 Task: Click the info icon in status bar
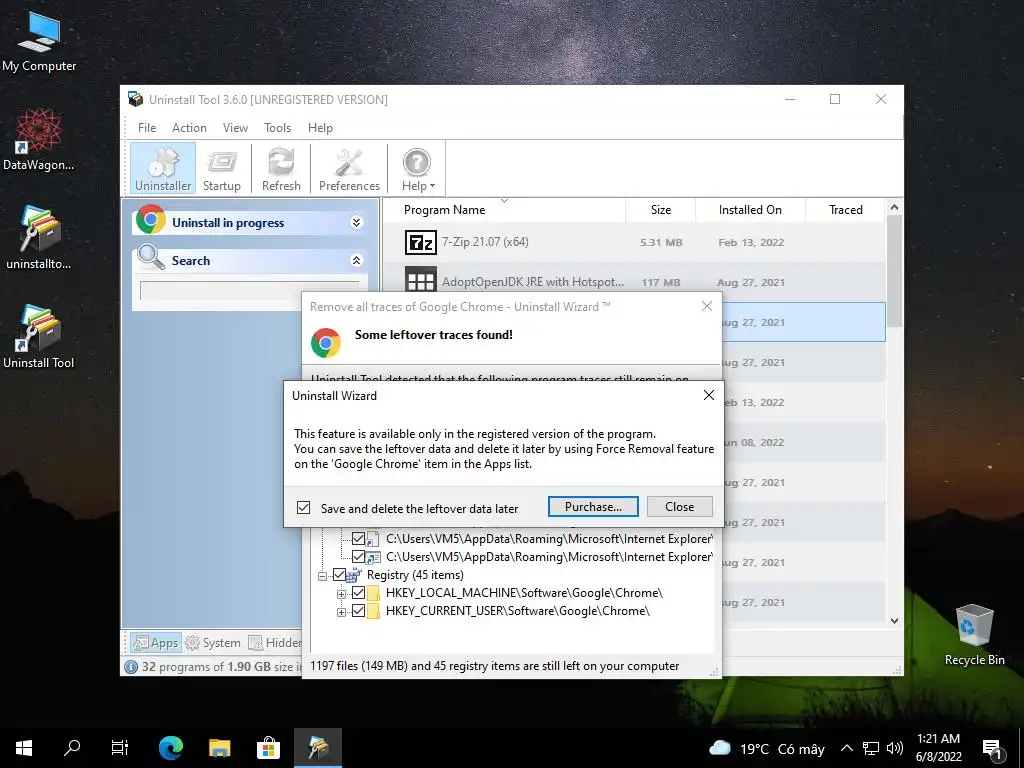pyautogui.click(x=131, y=667)
